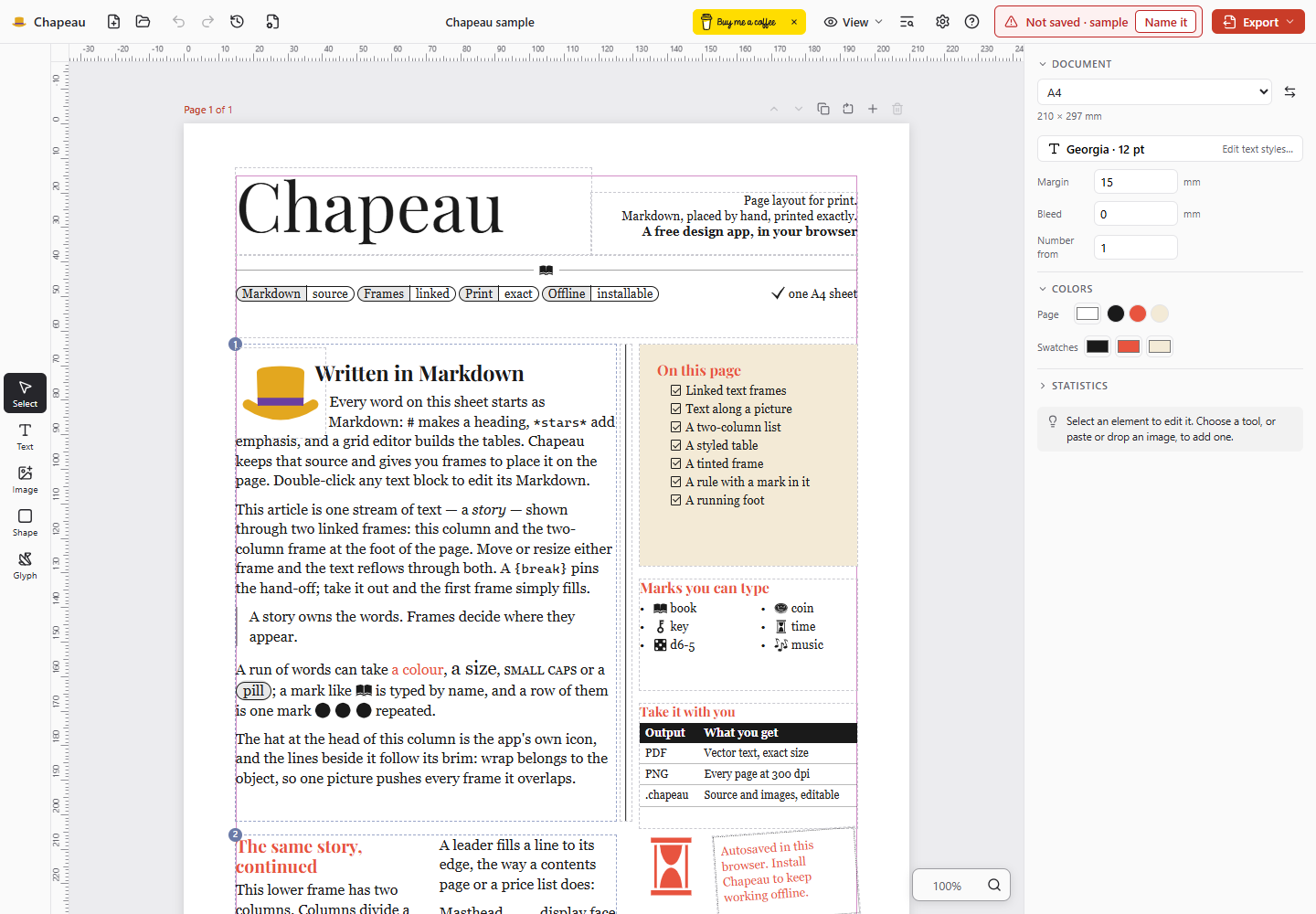Click the Offline installable pill on page
This screenshot has height=914, width=1316.
pyautogui.click(x=600, y=293)
